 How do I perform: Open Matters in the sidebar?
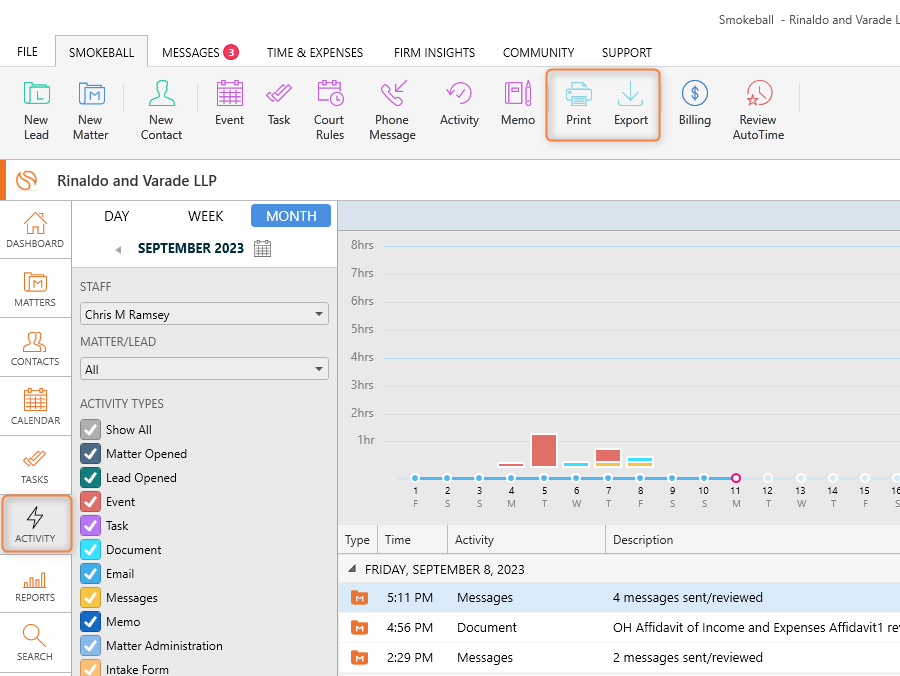point(35,289)
